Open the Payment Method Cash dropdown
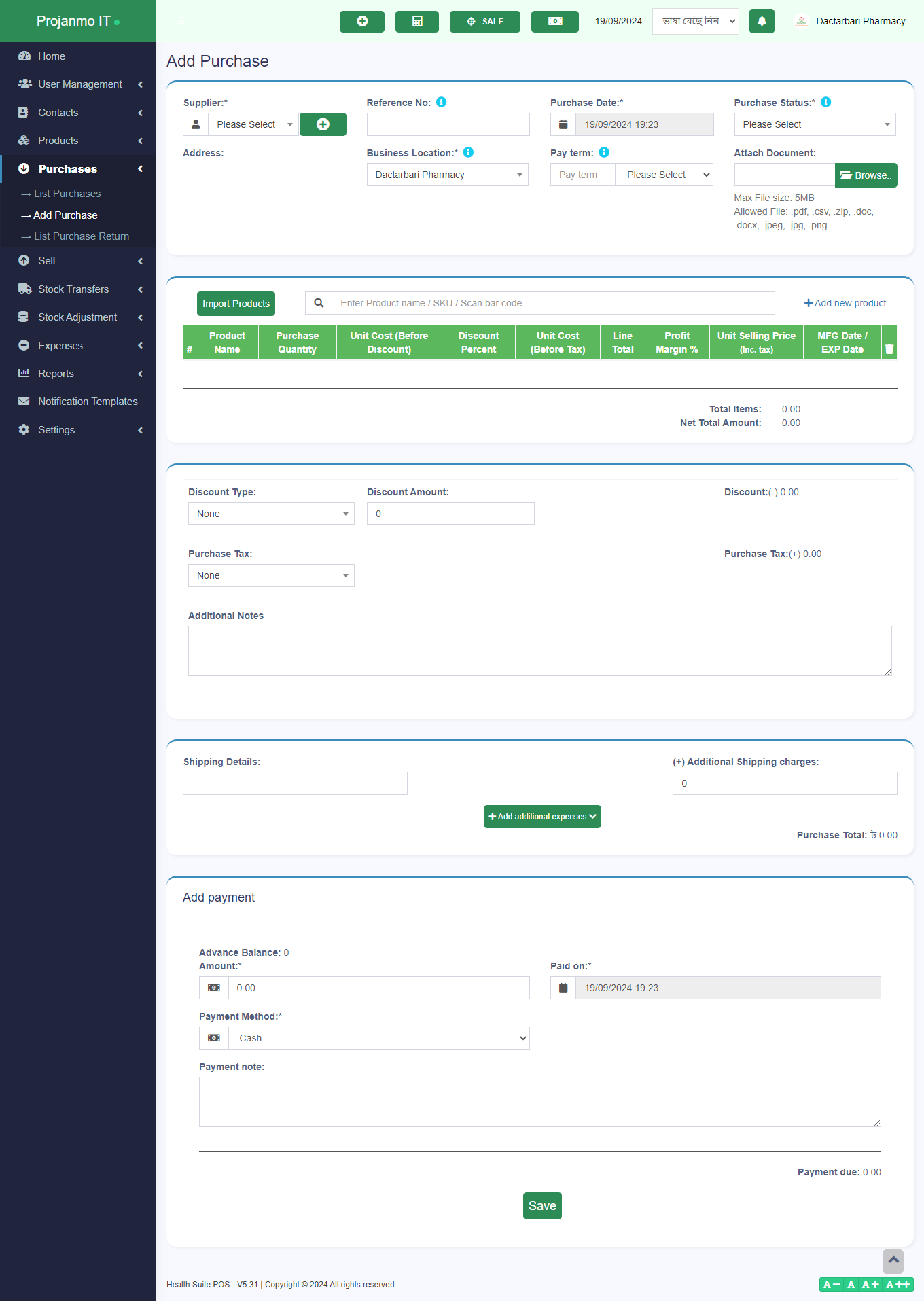 379,1038
